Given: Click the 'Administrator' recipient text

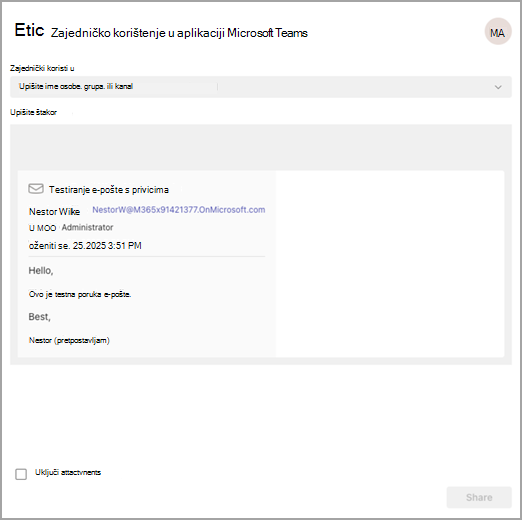Looking at the screenshot, I should 87,227.
